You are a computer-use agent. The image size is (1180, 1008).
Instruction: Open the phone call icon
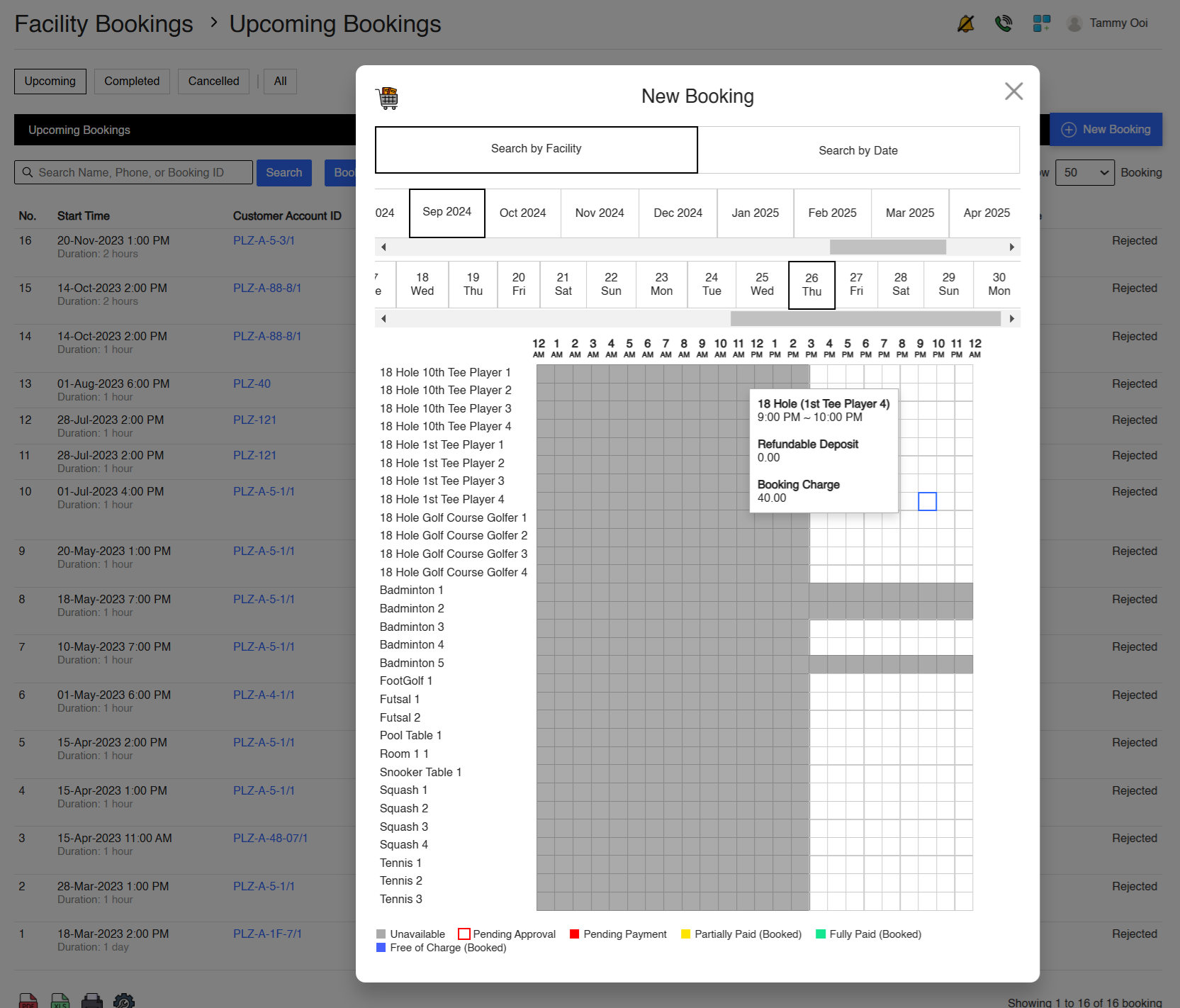[1004, 23]
